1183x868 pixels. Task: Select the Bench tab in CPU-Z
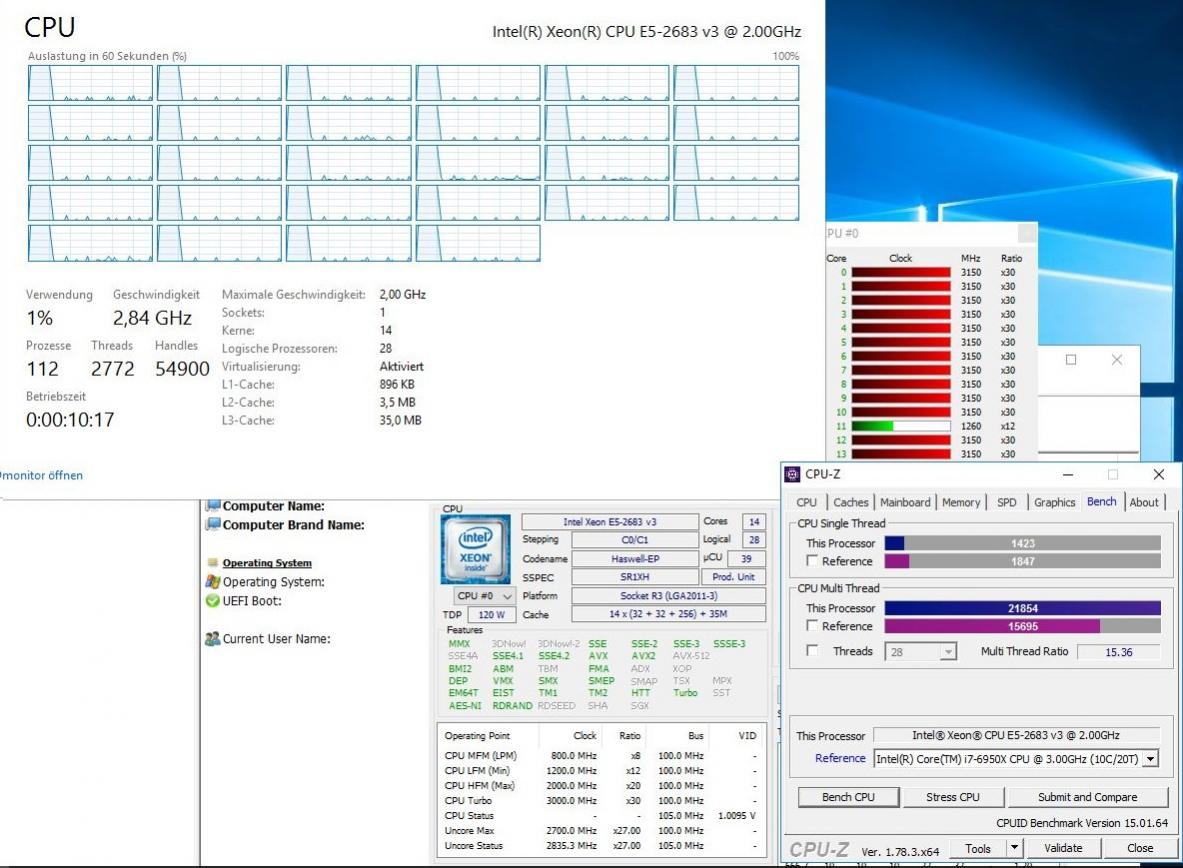coord(1102,501)
